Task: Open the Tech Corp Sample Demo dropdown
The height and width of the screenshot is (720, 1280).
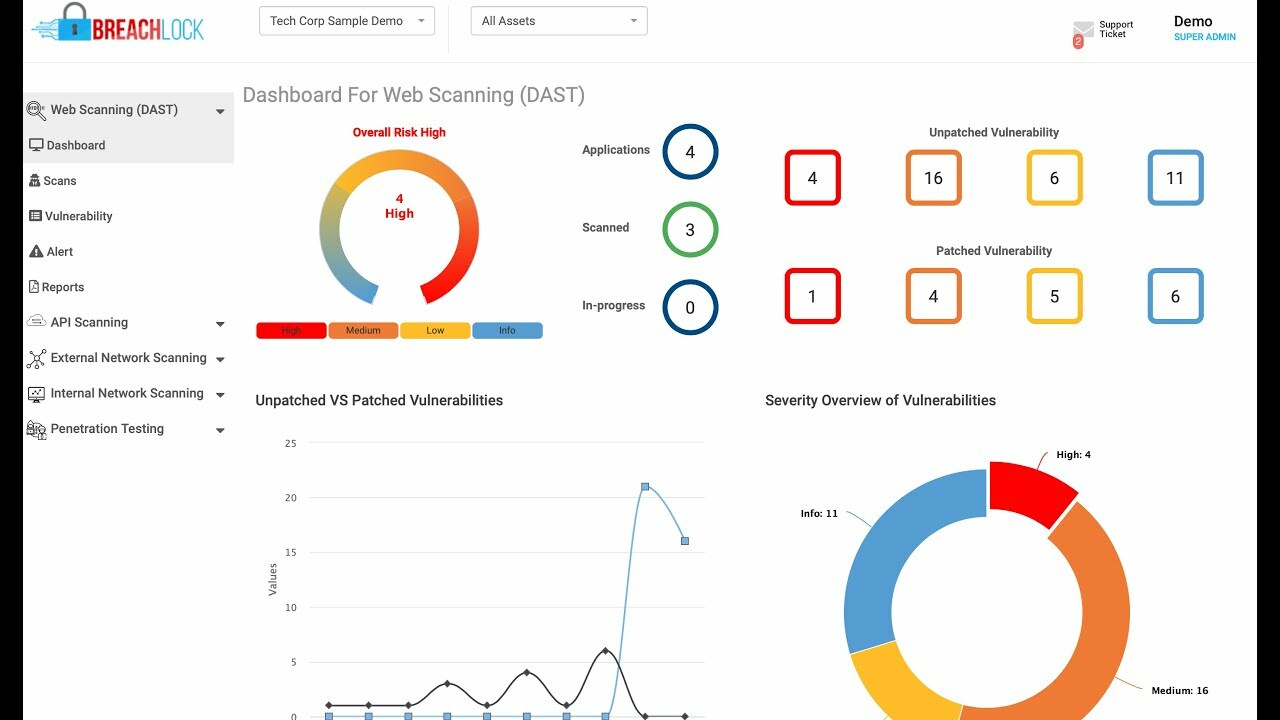Action: pyautogui.click(x=346, y=20)
